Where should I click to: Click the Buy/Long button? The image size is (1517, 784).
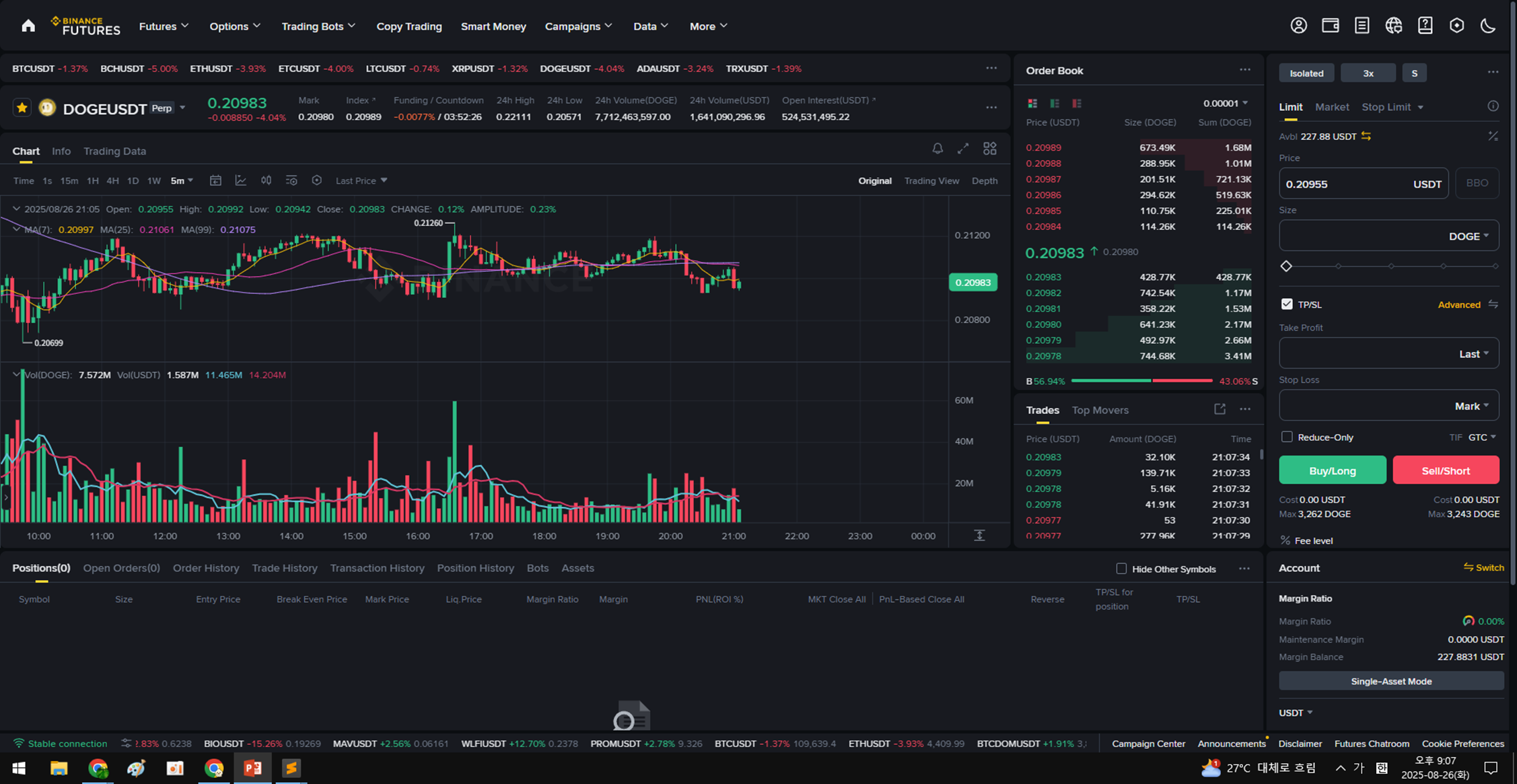(x=1332, y=470)
